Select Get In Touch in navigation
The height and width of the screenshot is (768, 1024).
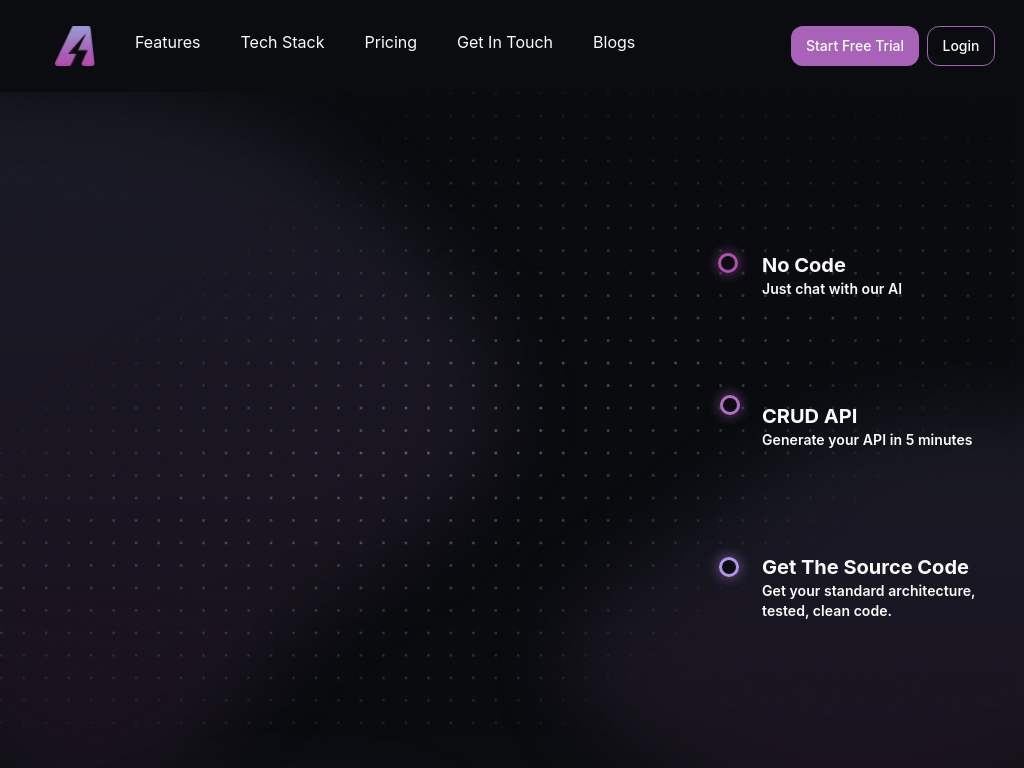coord(505,42)
